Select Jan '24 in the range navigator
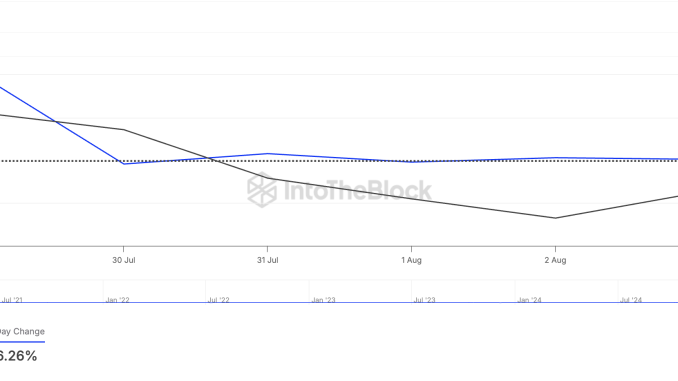The height and width of the screenshot is (381, 678). pos(529,300)
